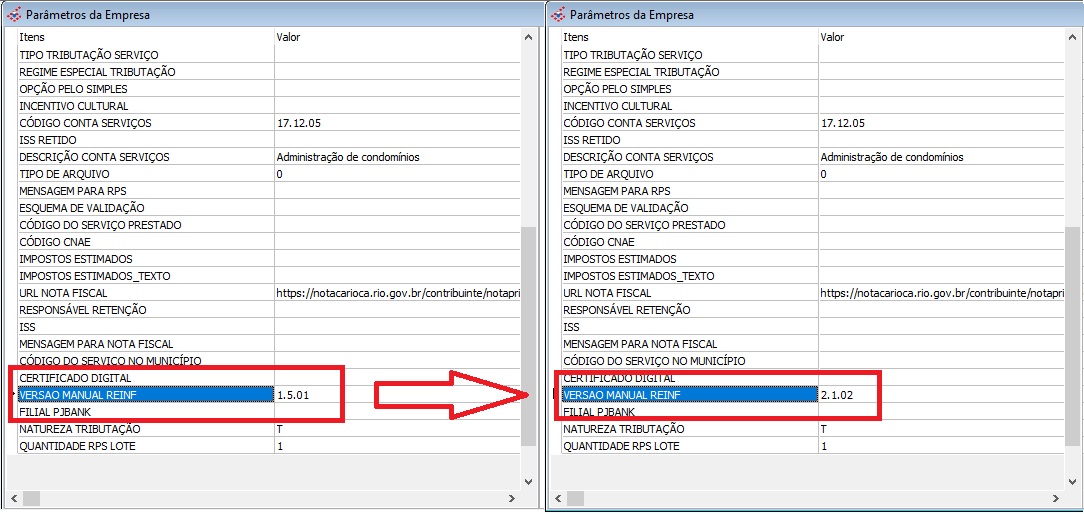Click the vertical scrollbar thumb in the right window
The width and height of the screenshot is (1084, 514).
[1073, 335]
